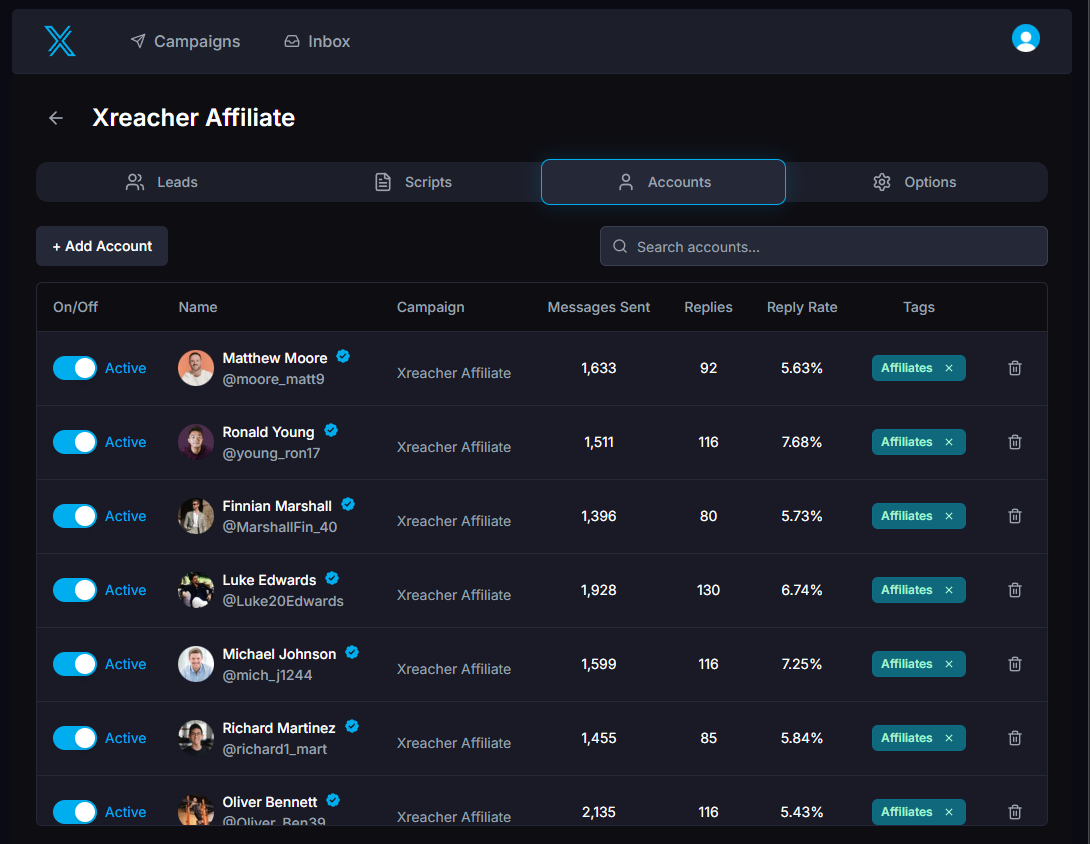Switch to the Scripts tab
The image size is (1090, 844).
pyautogui.click(x=413, y=182)
